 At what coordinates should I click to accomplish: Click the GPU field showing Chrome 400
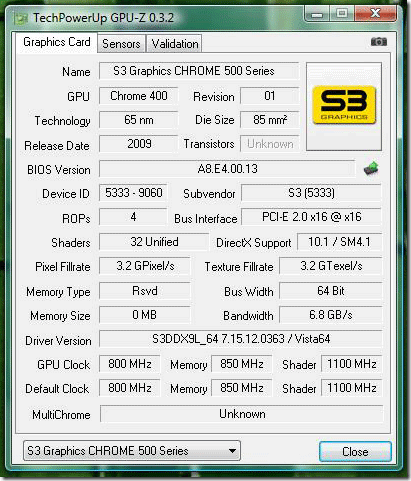tap(139, 96)
